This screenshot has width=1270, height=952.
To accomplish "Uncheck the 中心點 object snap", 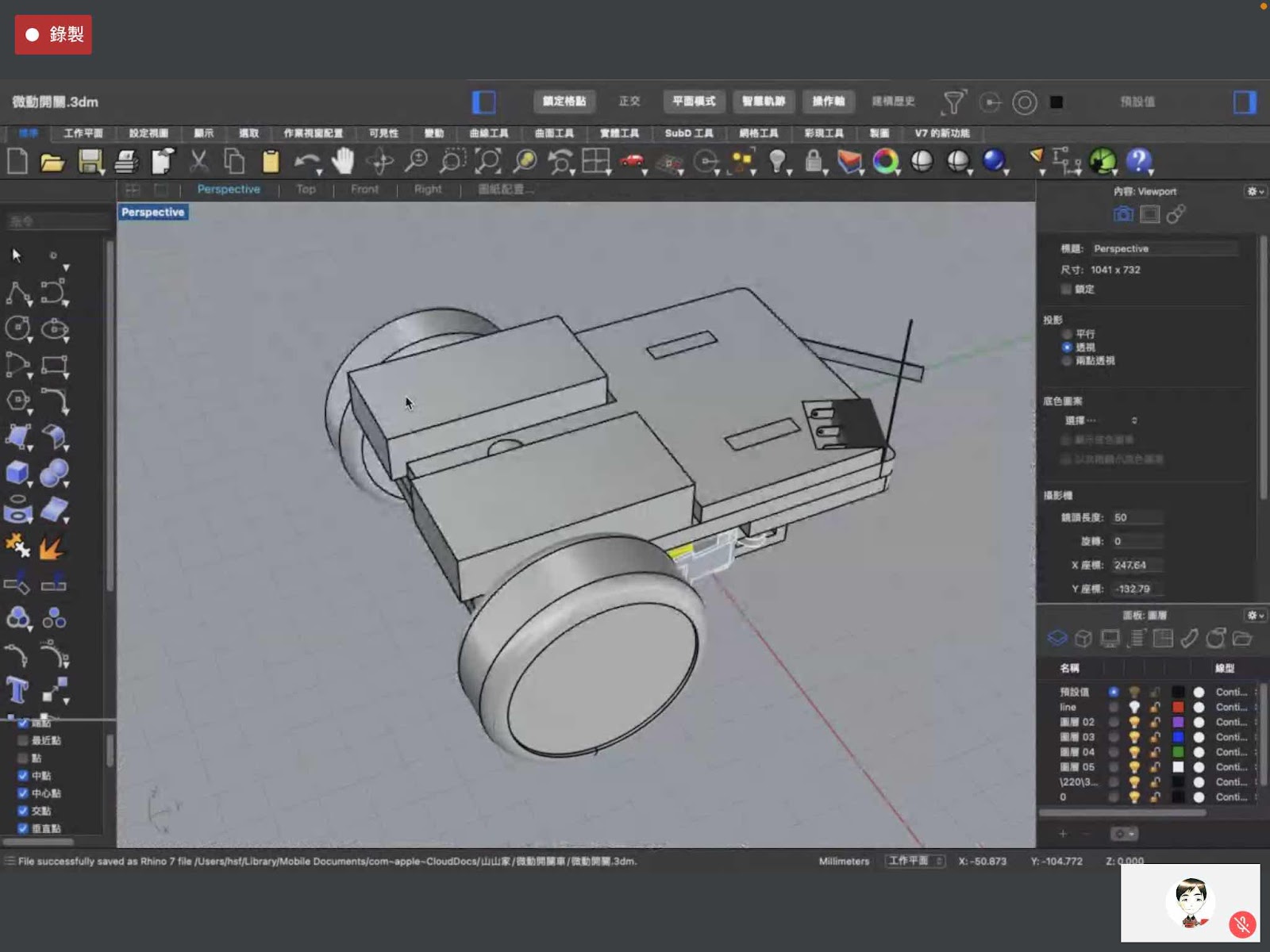I will point(23,793).
